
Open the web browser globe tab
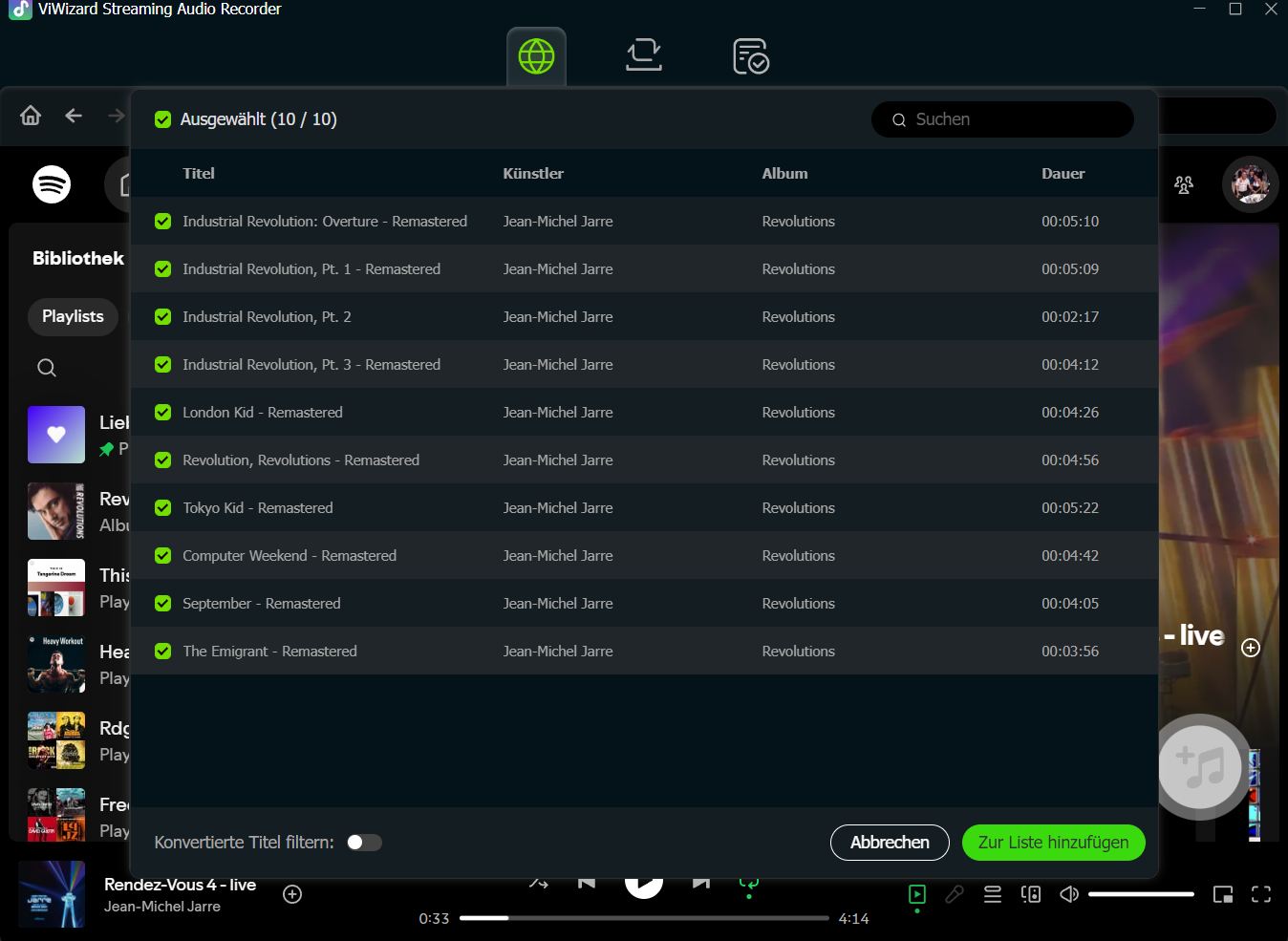pos(536,56)
